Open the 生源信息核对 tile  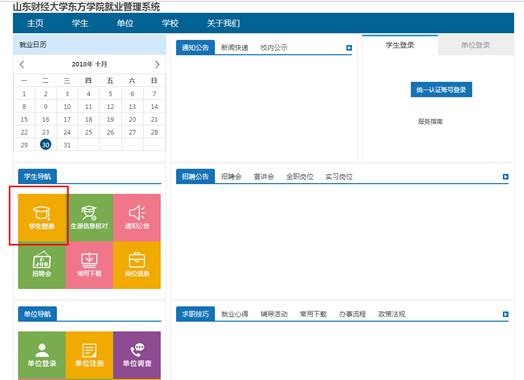coord(90,218)
